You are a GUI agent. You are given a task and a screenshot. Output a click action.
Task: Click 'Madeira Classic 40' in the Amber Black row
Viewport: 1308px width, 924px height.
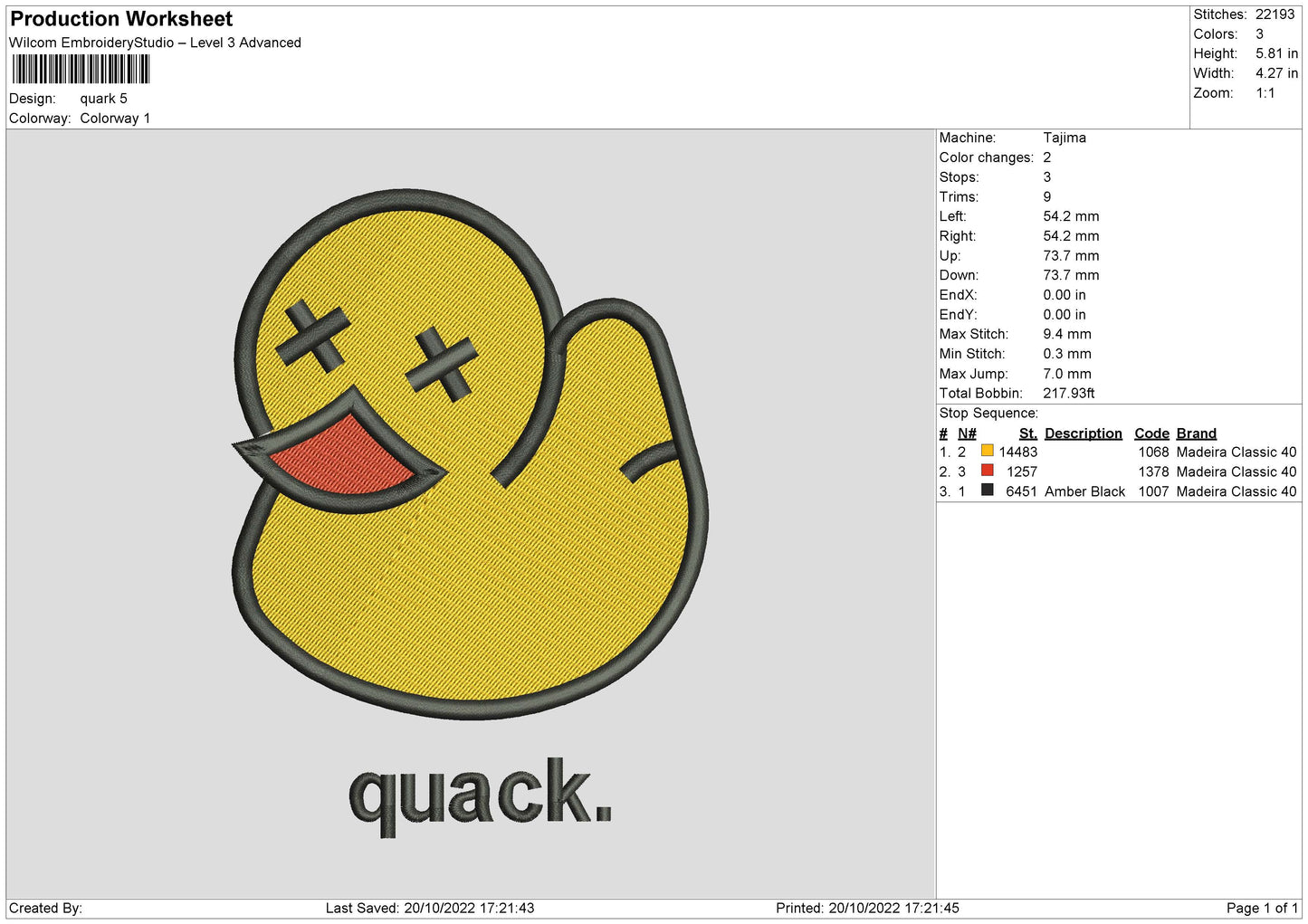(x=1236, y=491)
